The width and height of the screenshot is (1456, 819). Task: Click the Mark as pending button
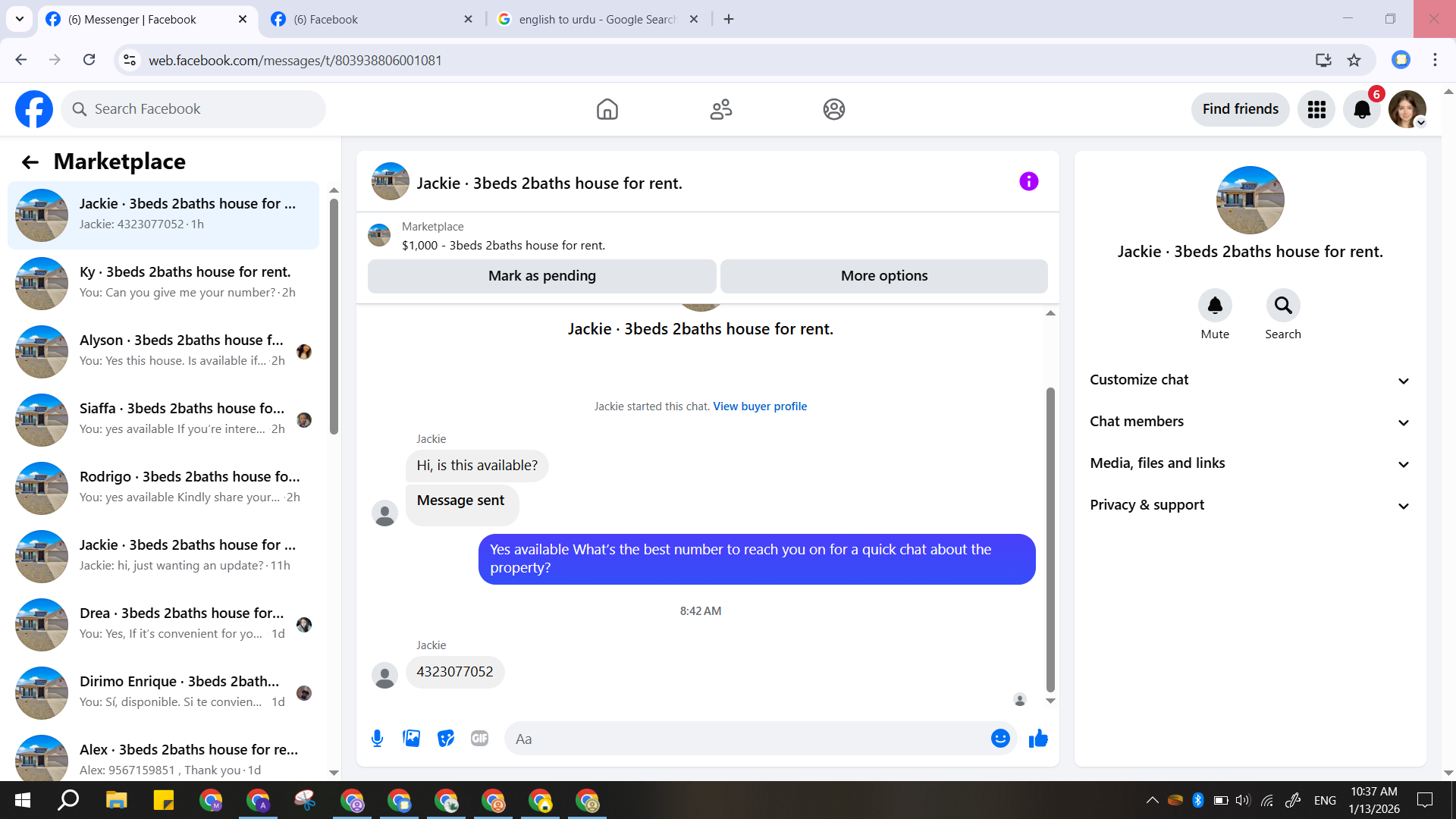point(541,276)
